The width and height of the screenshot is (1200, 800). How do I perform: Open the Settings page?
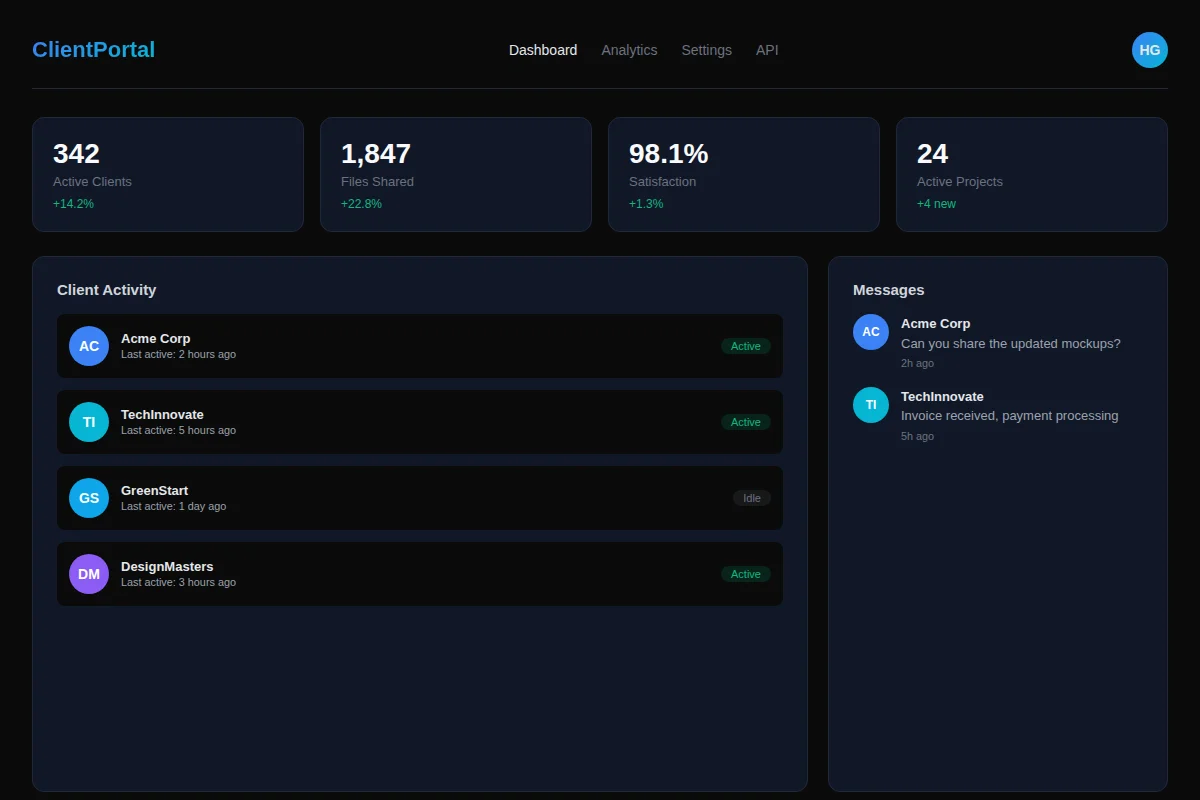706,50
